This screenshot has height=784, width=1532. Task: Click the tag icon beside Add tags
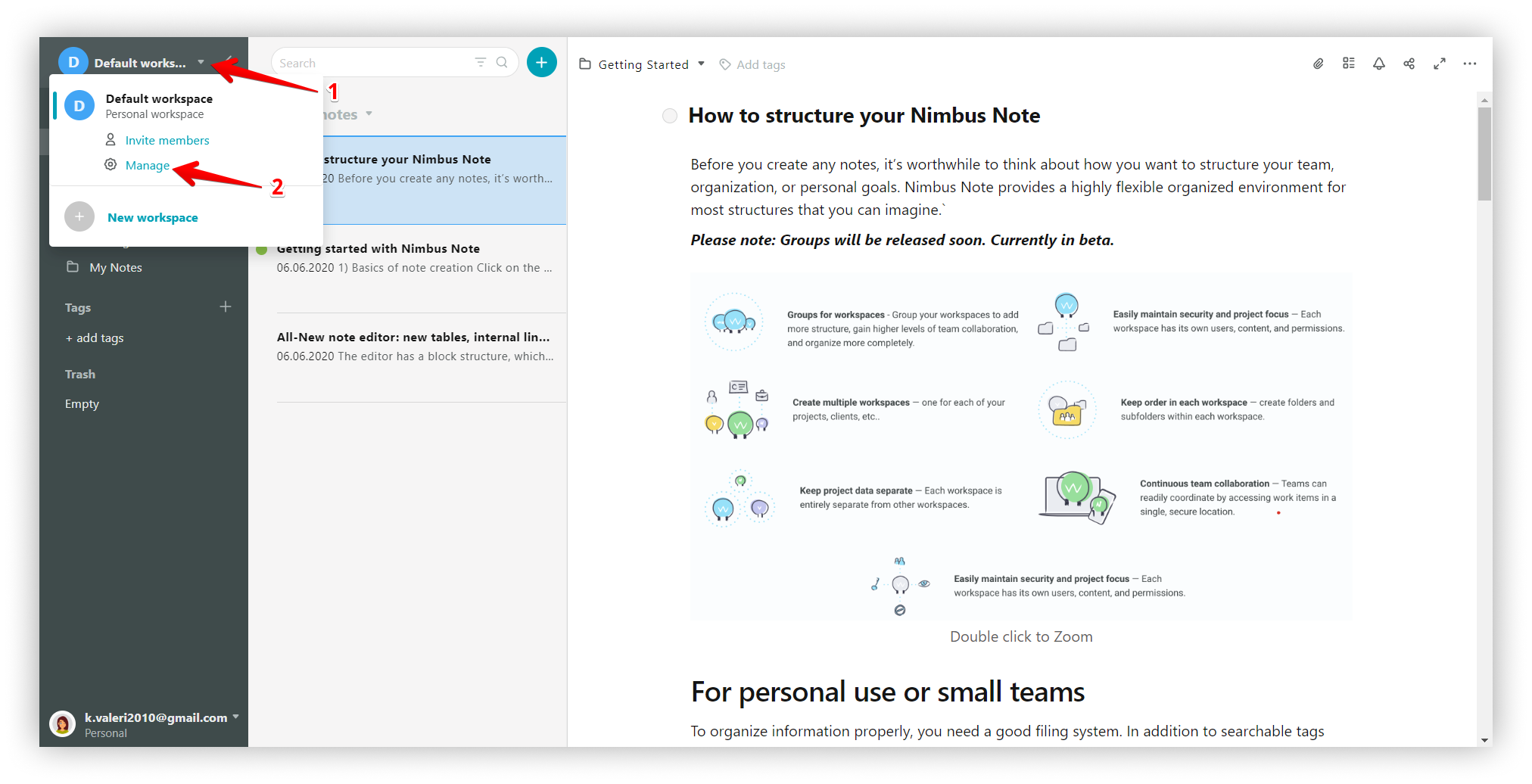click(725, 64)
